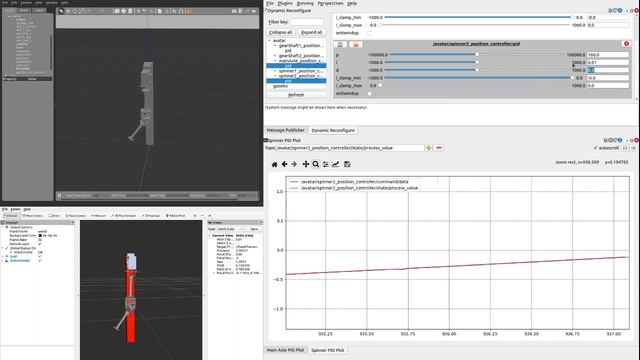Expand Grid display entry in RViz
640x360 pixels.
click(x=3, y=256)
